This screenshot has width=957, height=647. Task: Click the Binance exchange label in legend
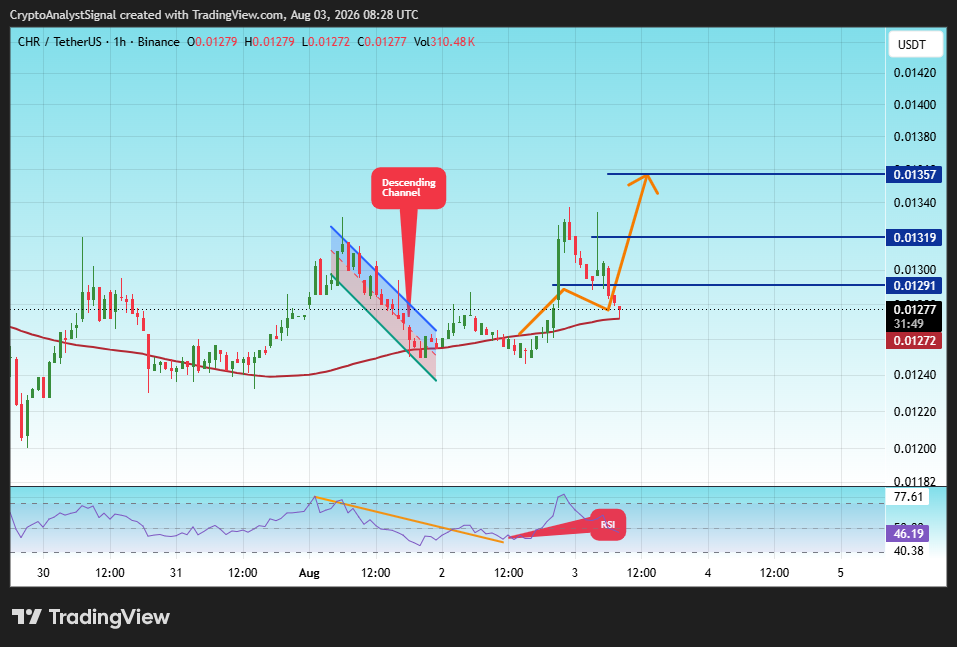click(159, 42)
